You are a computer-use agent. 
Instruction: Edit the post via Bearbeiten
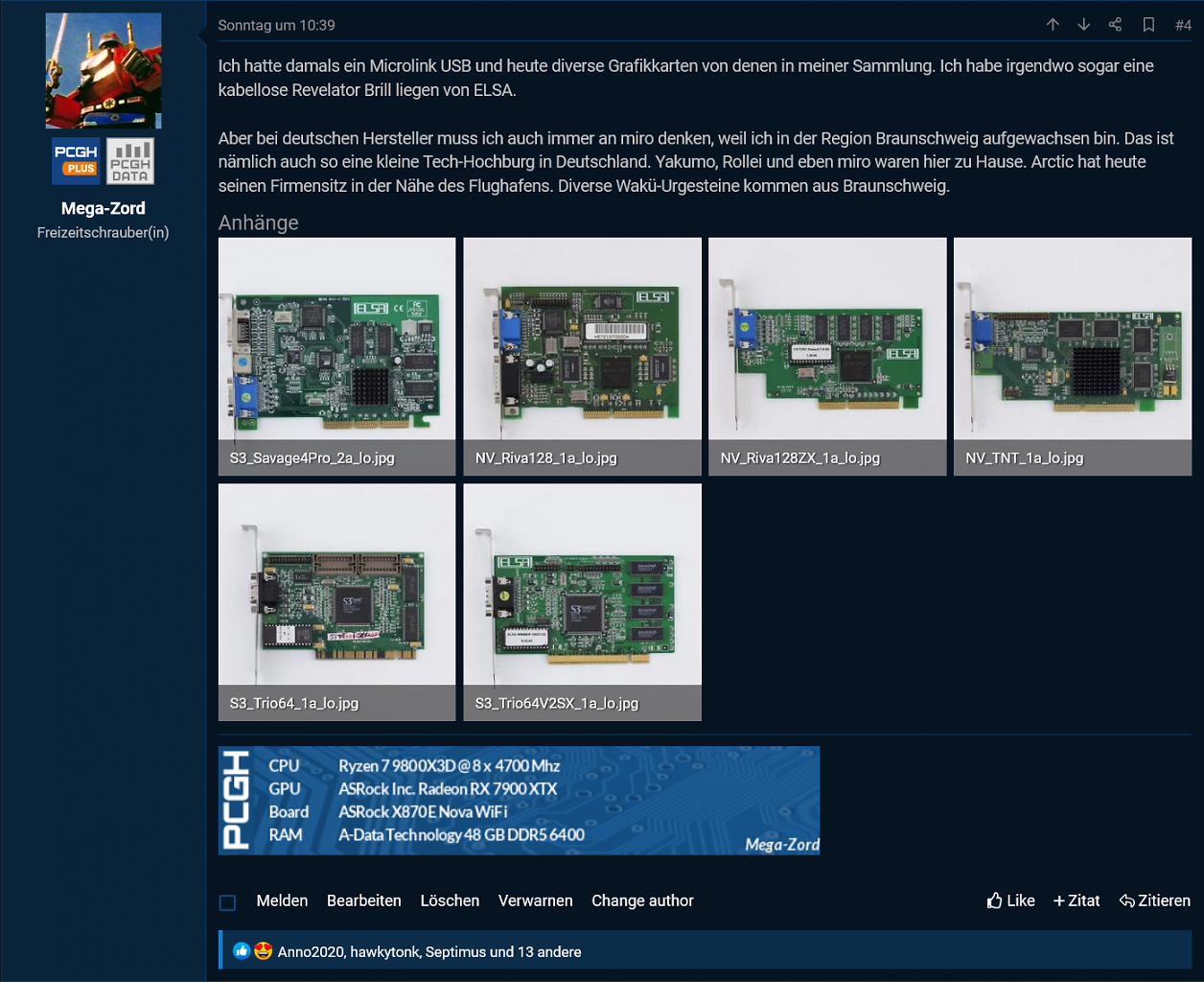[x=364, y=900]
